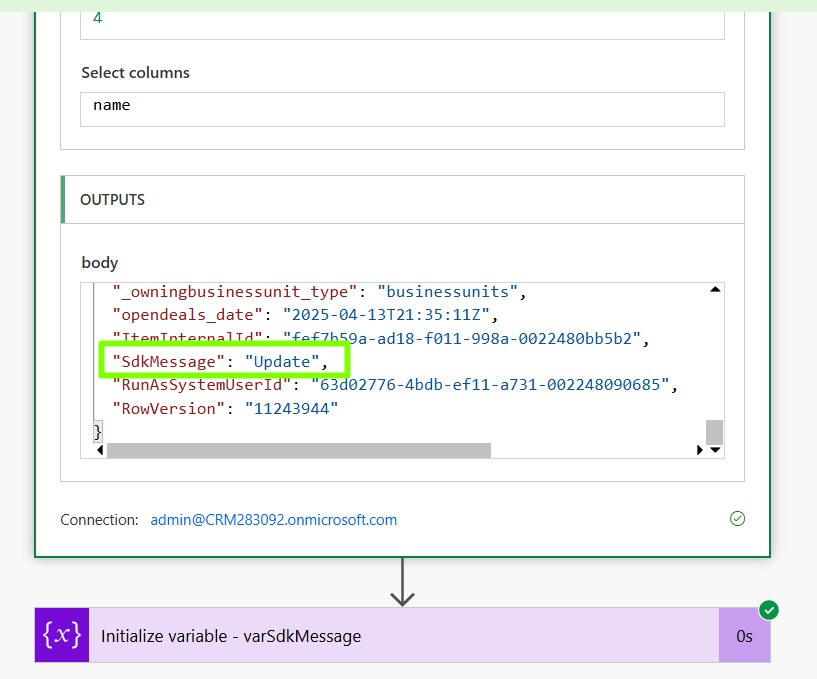
Task: Click the "RunAsSystemUserId" key
Action: coord(202,385)
